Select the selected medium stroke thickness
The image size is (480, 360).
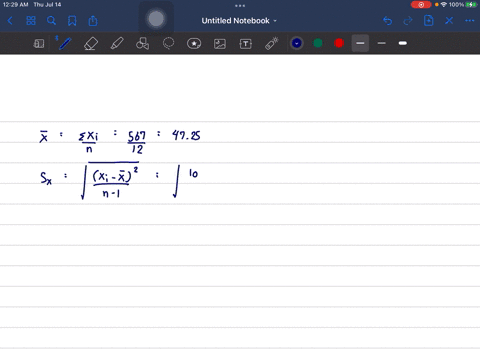[360, 43]
